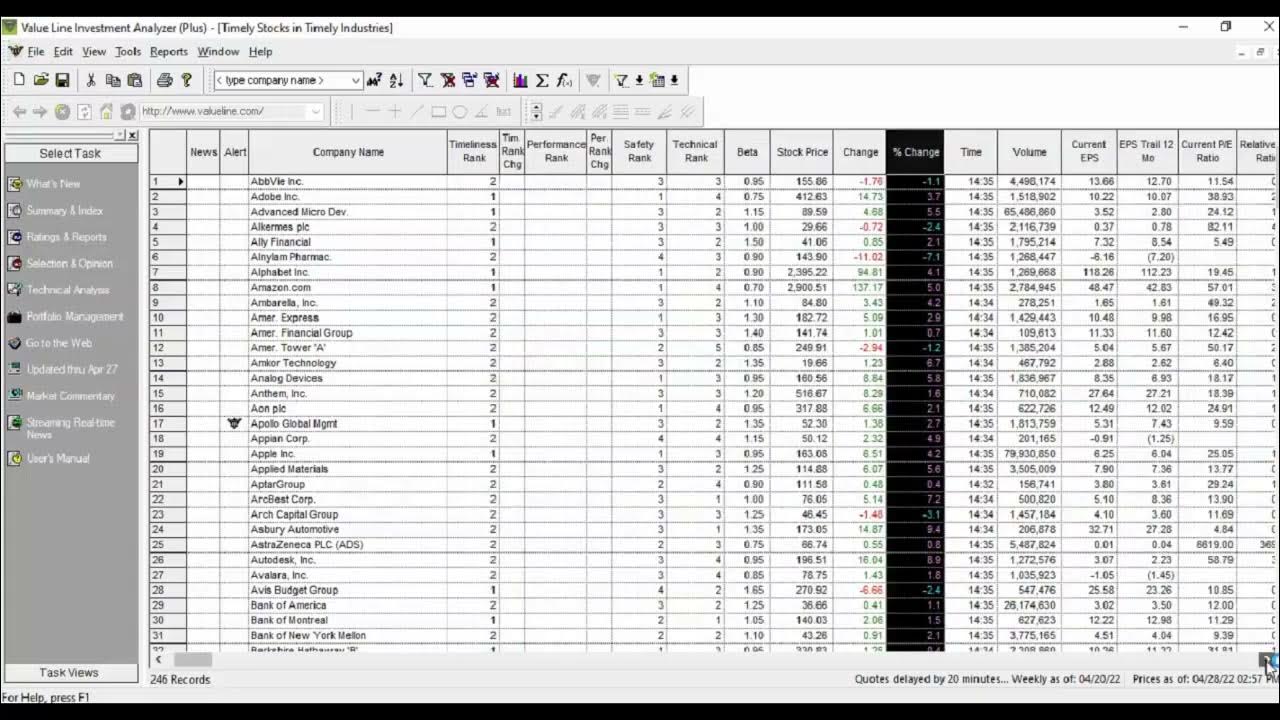1280x720 pixels.
Task: Expand the type company name dropdown
Action: pos(354,80)
